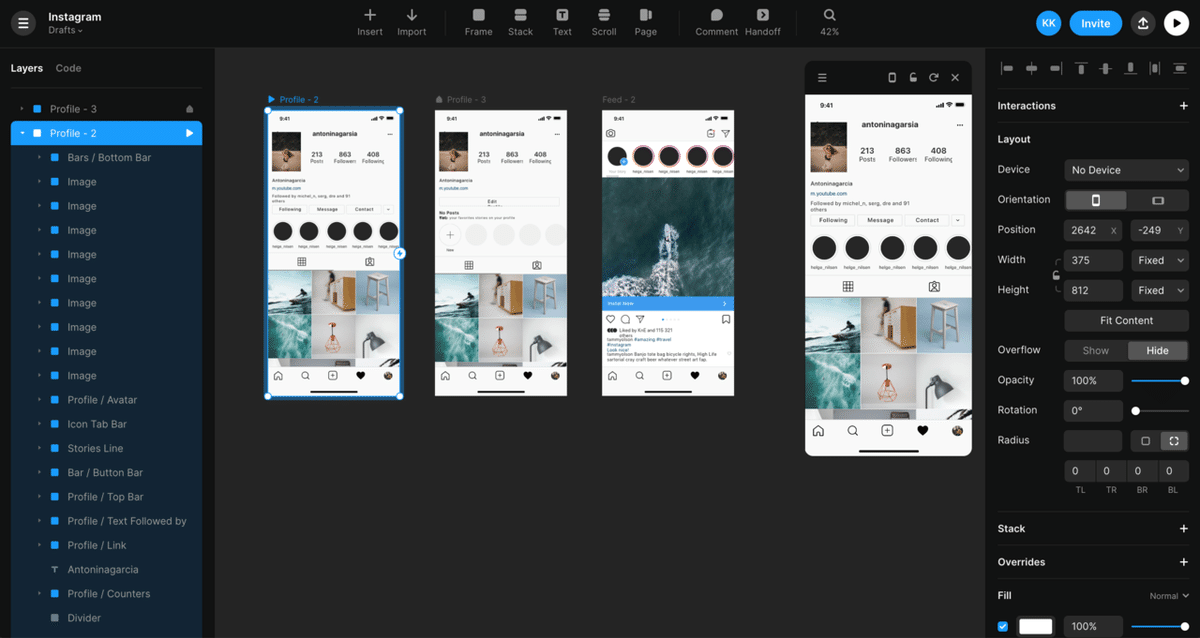
Task: Align bottom edges
Action: pos(1130,68)
